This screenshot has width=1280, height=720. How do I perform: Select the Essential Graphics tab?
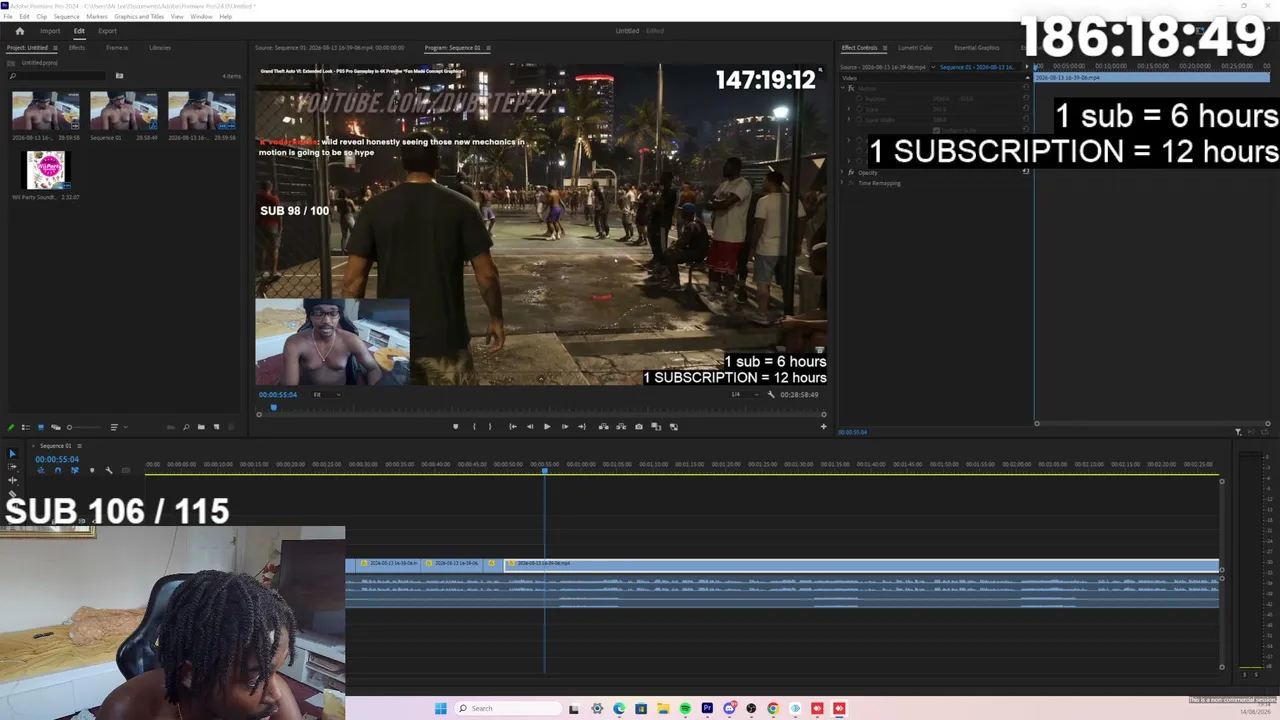click(977, 48)
